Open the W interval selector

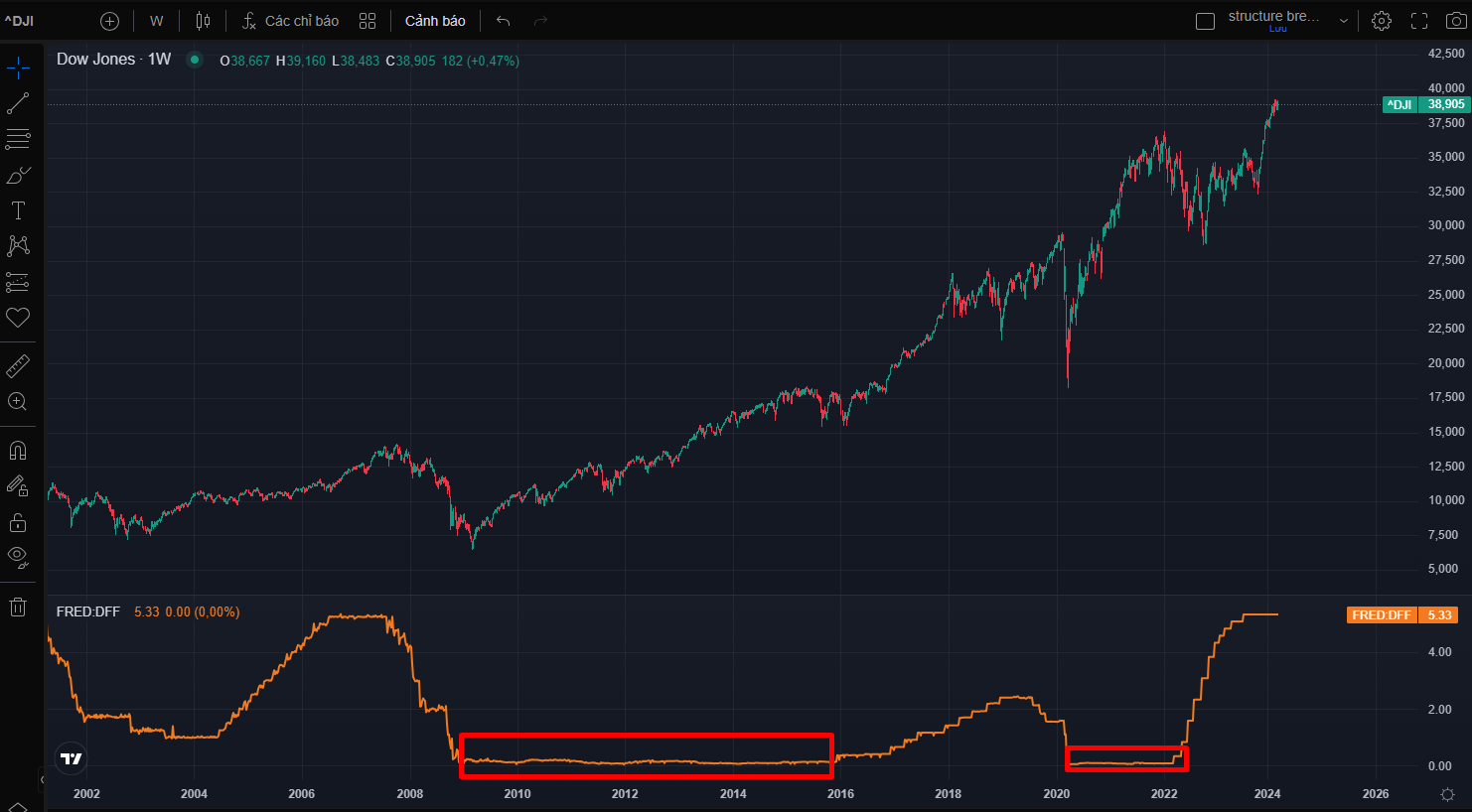(156, 21)
